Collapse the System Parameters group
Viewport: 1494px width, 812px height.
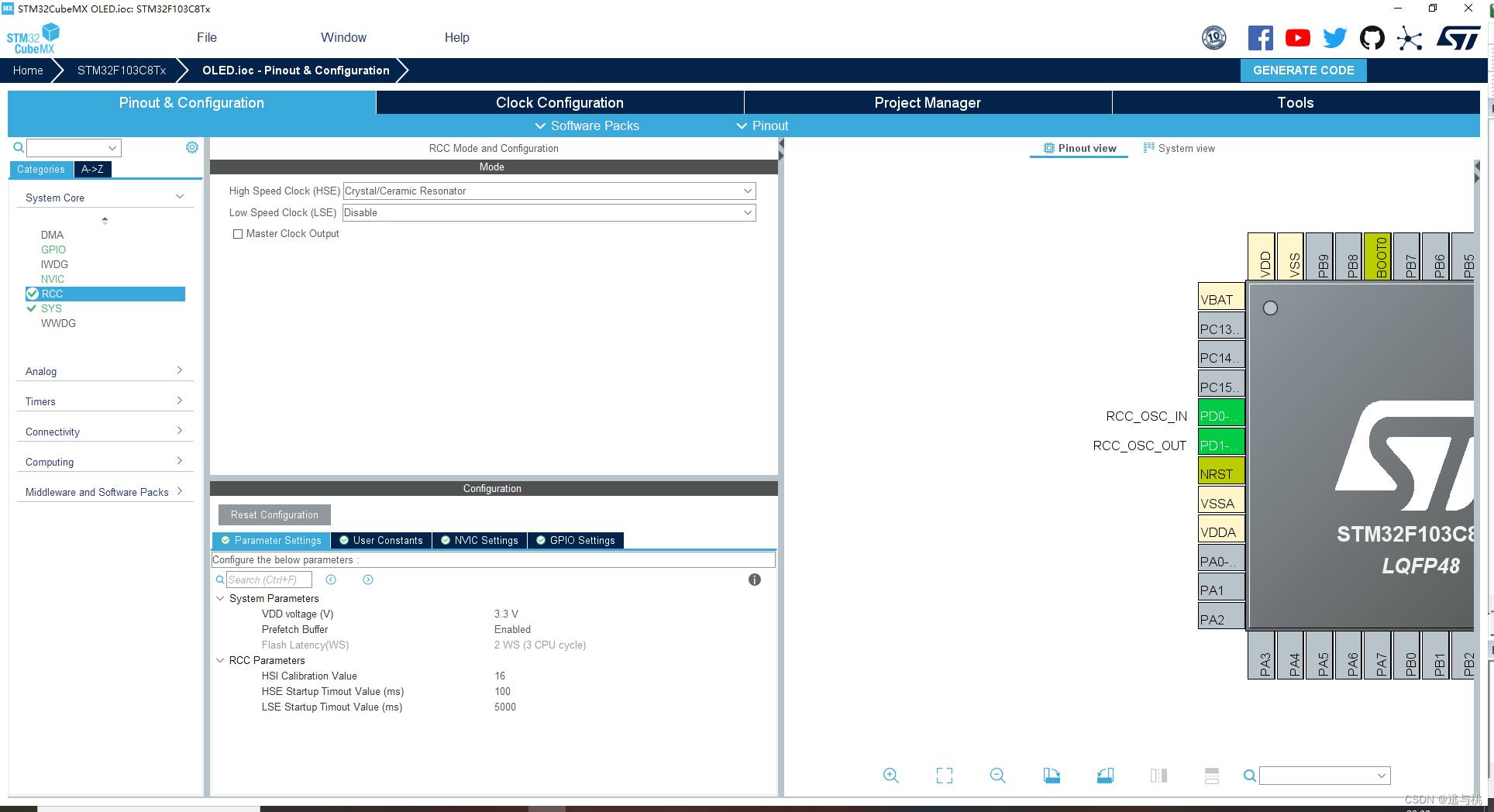point(220,598)
